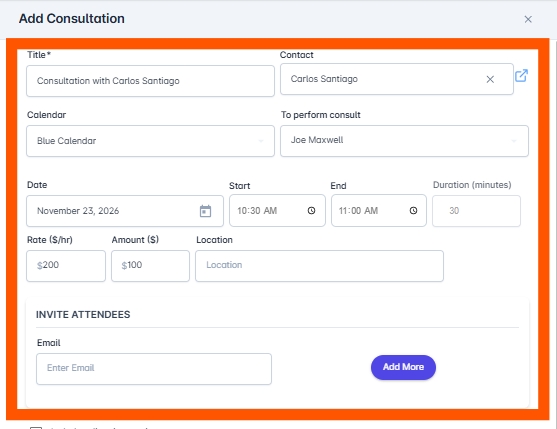
Task: Click the End time clock icon
Action: (413, 211)
